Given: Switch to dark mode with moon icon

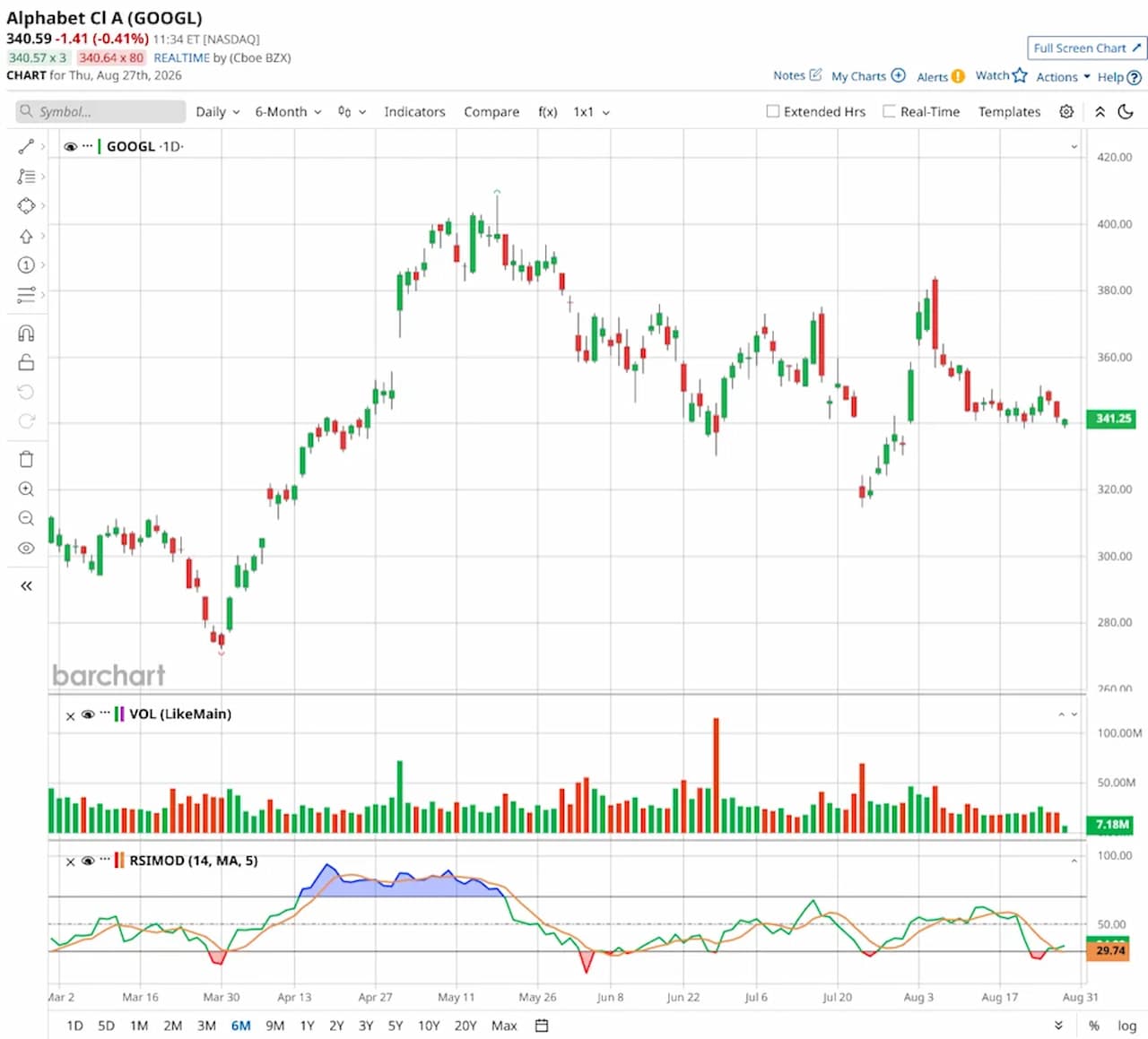Looking at the screenshot, I should [x=1126, y=112].
